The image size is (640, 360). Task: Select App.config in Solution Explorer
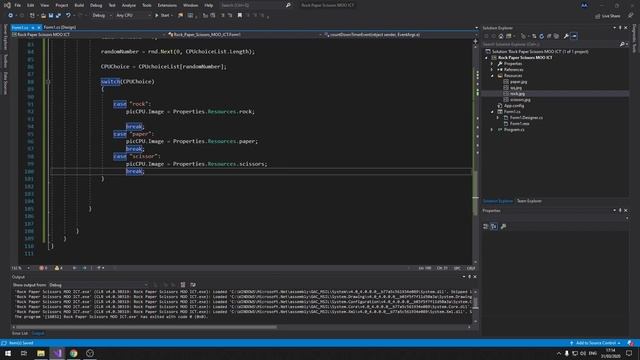point(513,106)
